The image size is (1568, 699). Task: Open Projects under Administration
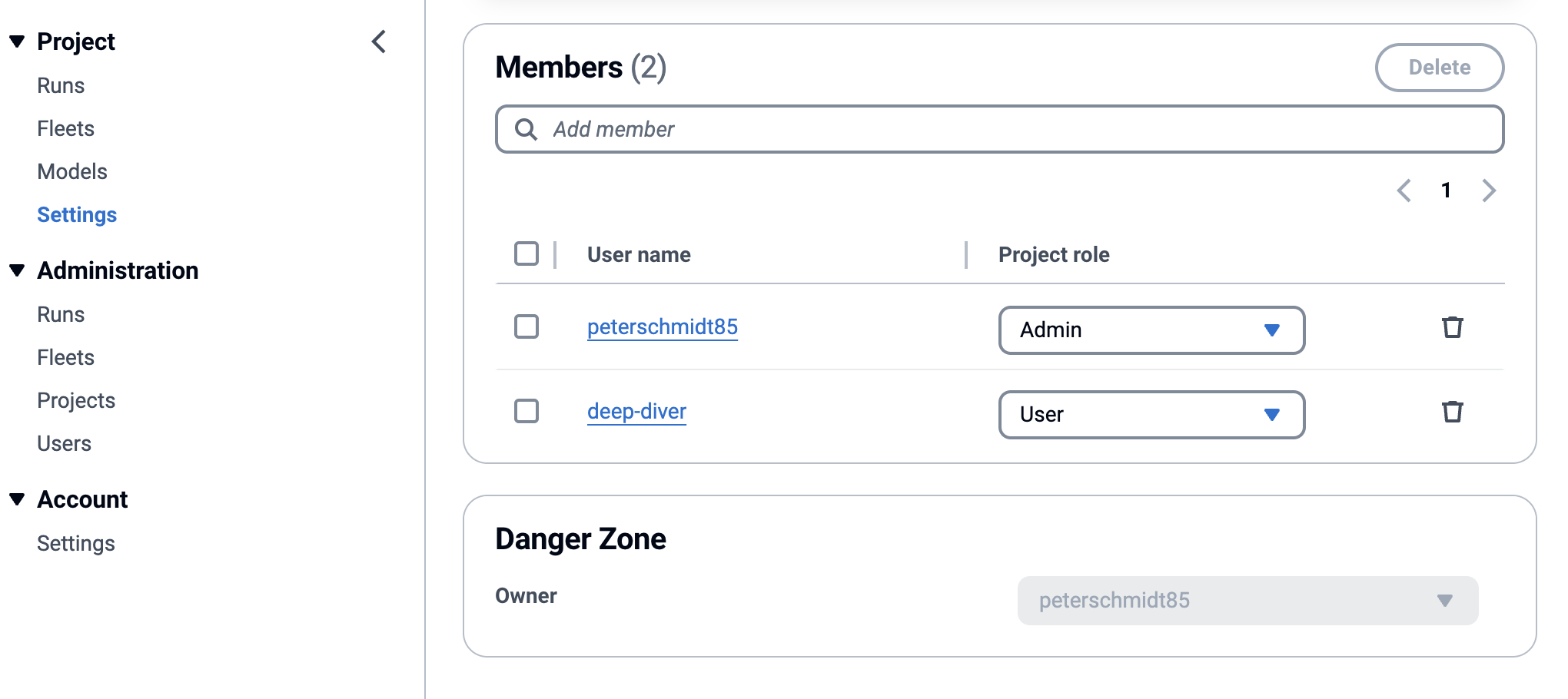76,400
